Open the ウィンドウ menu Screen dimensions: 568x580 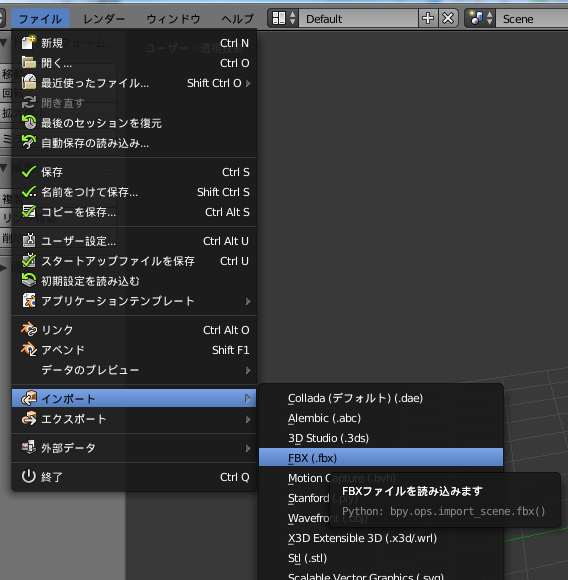click(173, 18)
